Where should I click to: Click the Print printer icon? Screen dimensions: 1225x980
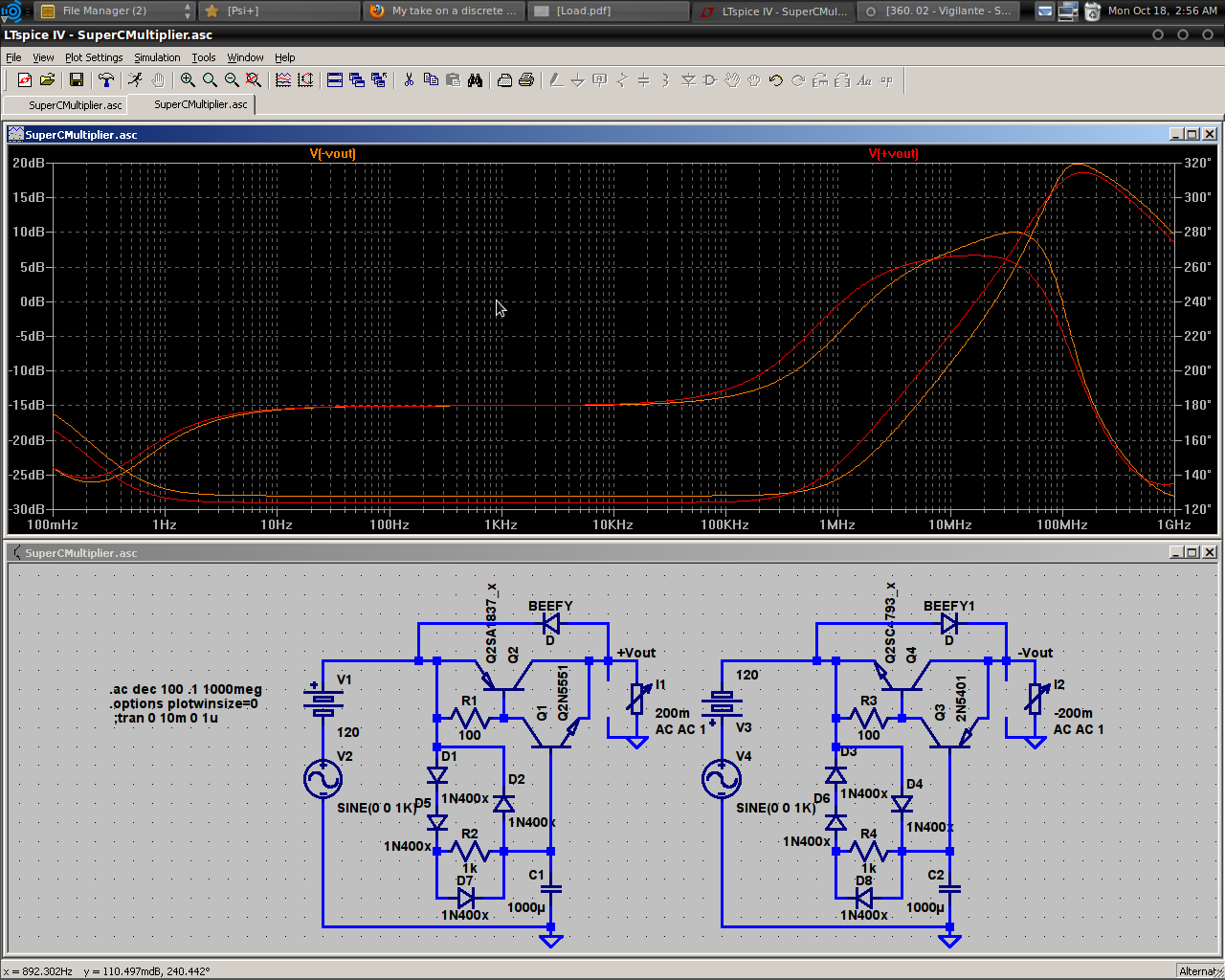(526, 80)
